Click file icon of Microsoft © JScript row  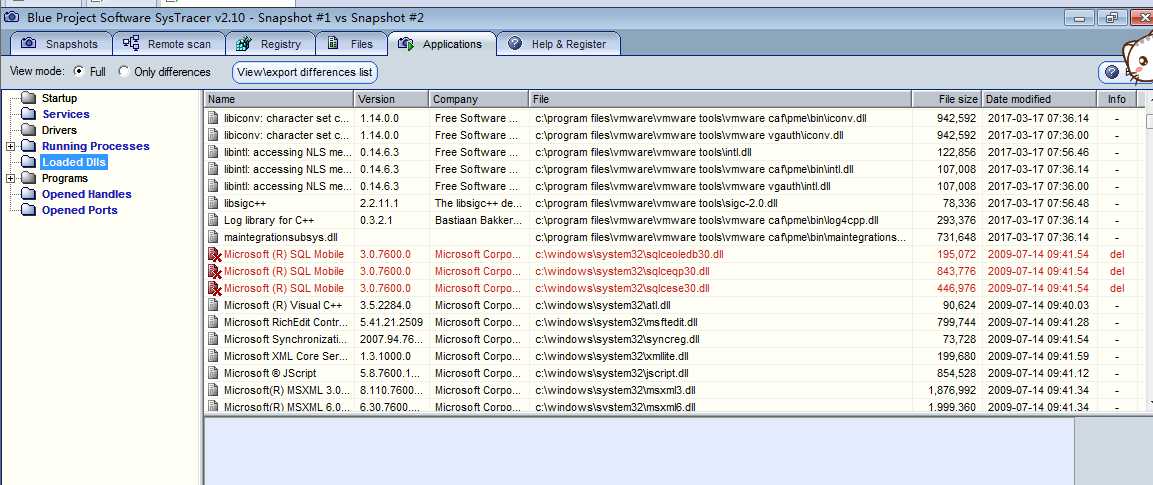click(213, 373)
